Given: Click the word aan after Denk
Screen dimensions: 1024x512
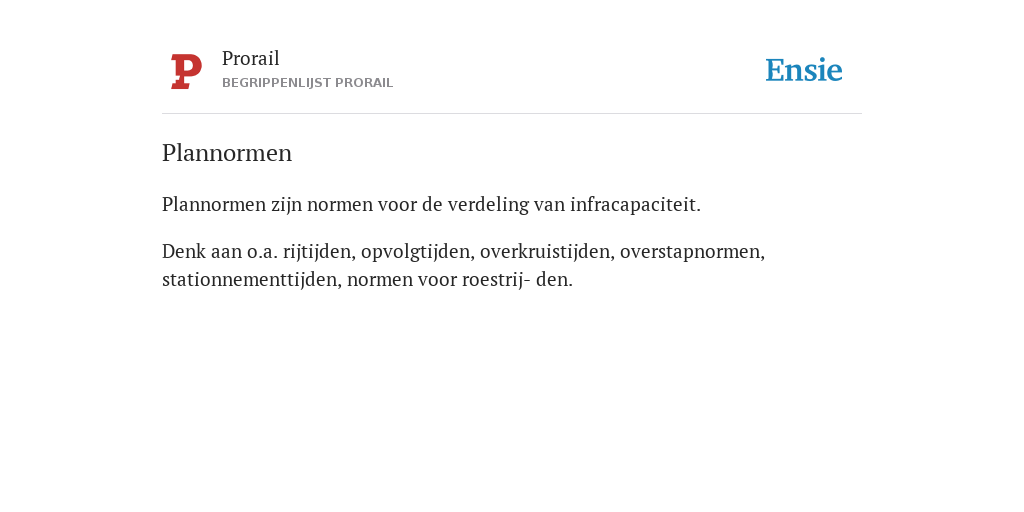Looking at the screenshot, I should [226, 252].
